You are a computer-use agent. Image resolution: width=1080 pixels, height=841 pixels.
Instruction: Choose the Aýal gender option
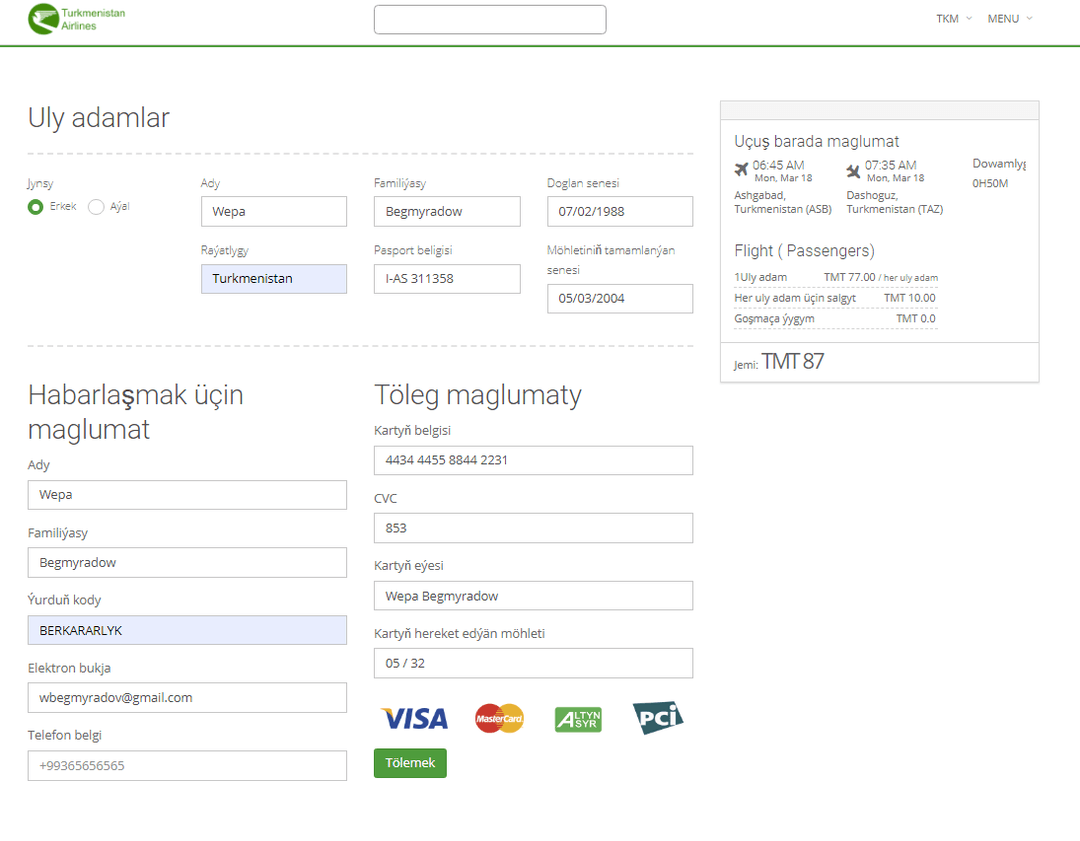[94, 207]
